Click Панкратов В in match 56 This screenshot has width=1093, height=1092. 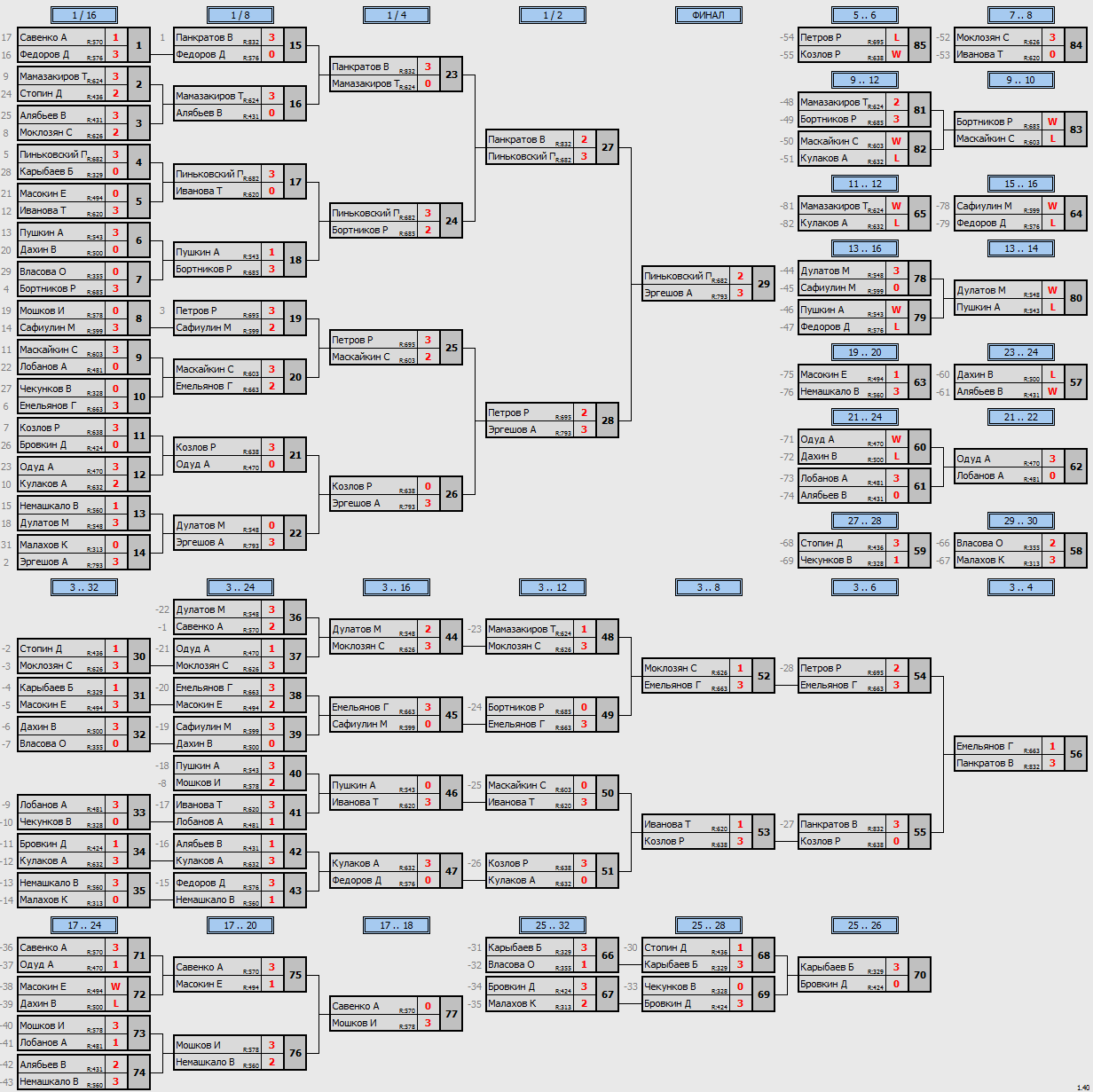point(985,763)
